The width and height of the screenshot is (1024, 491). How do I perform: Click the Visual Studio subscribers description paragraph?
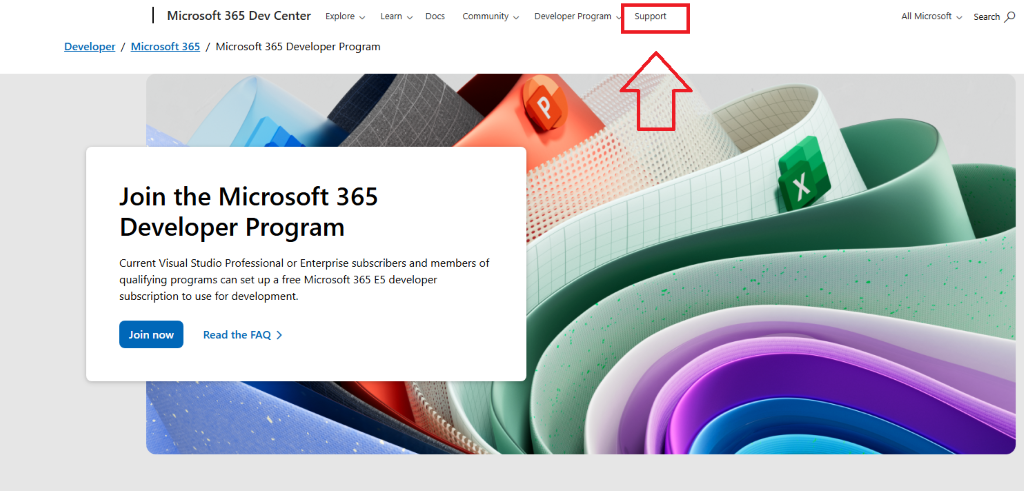tap(304, 279)
